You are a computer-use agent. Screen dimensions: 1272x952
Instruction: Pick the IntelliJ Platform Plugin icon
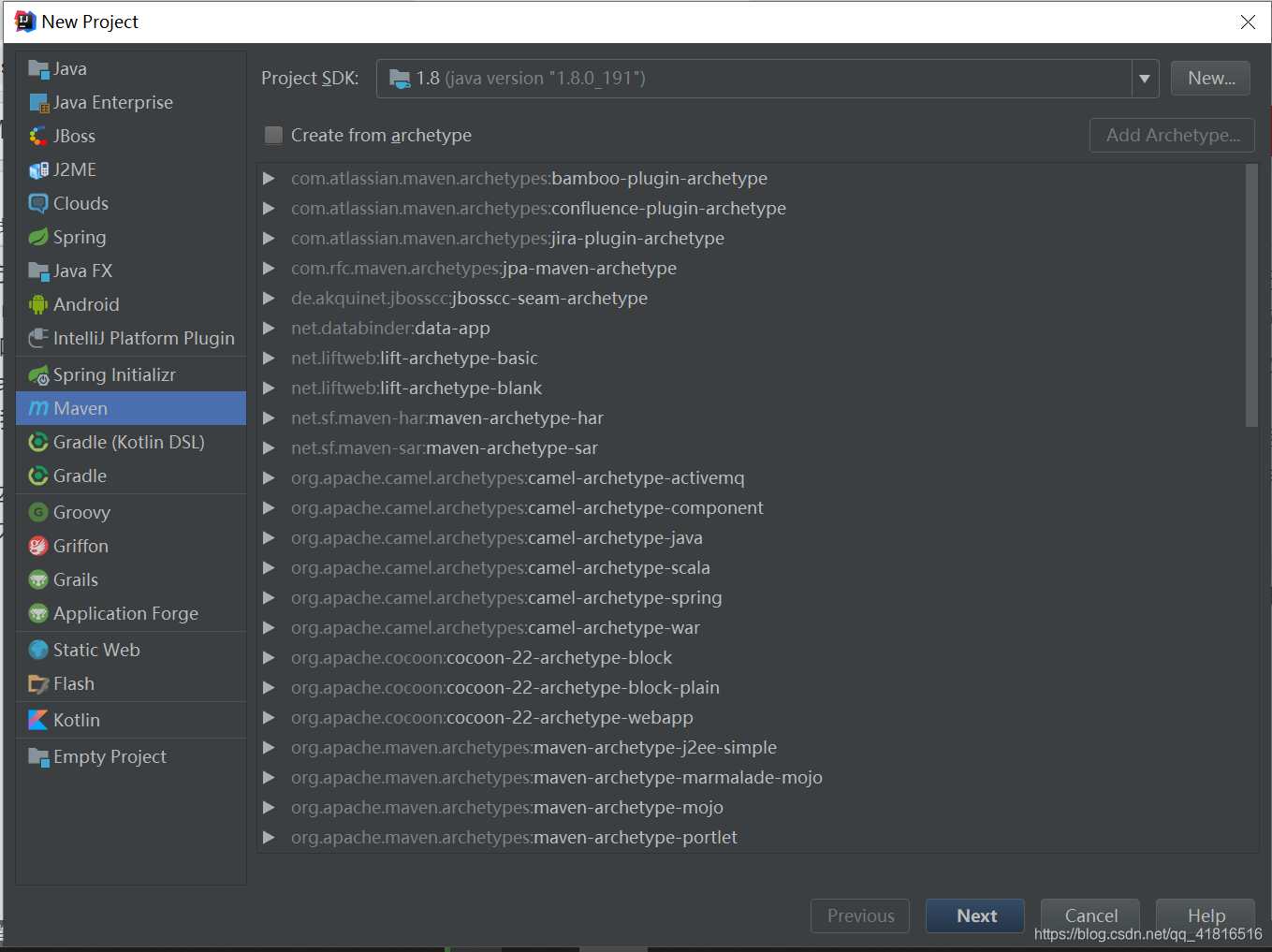pos(38,338)
